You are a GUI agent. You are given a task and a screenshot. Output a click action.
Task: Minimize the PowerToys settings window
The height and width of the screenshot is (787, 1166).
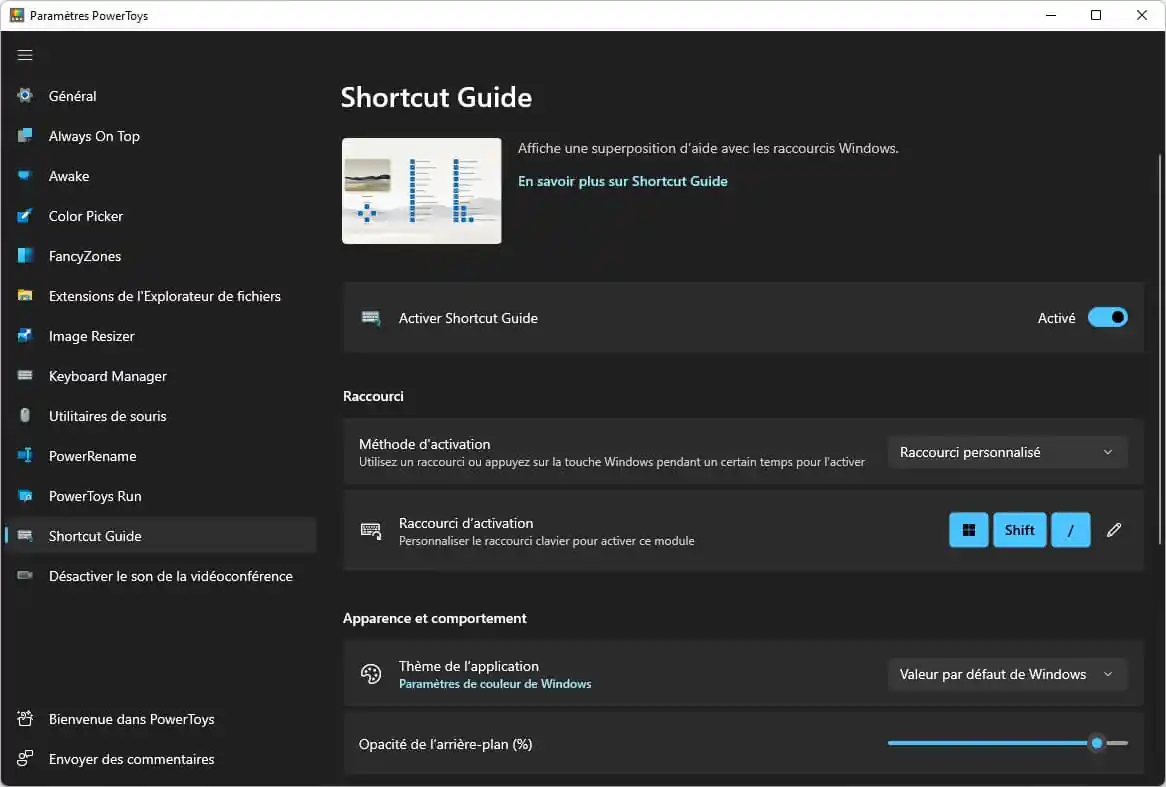pos(1051,15)
